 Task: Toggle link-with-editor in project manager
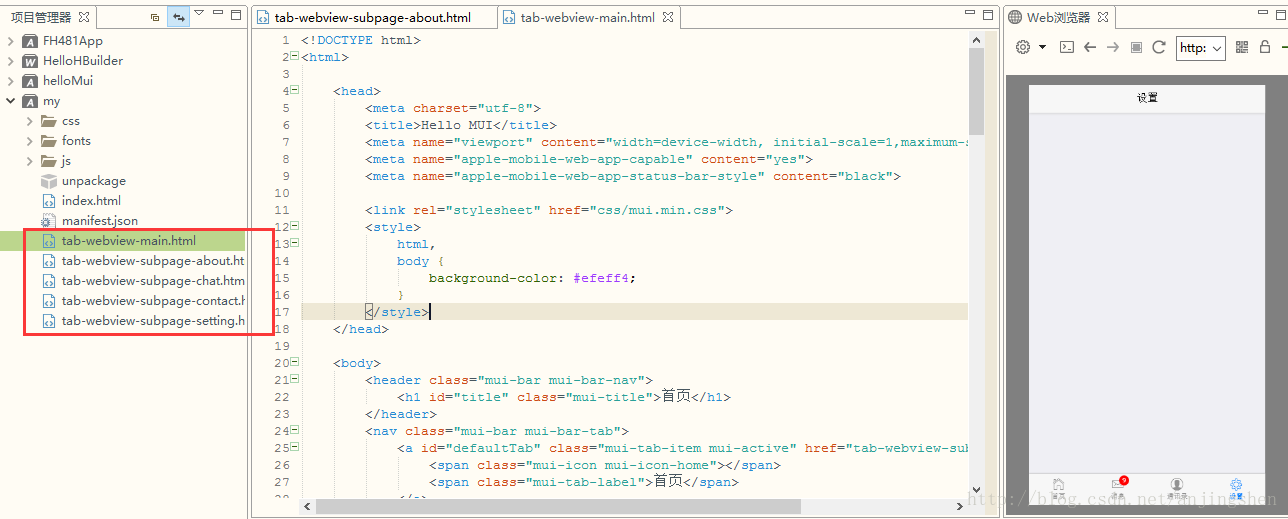point(178,17)
